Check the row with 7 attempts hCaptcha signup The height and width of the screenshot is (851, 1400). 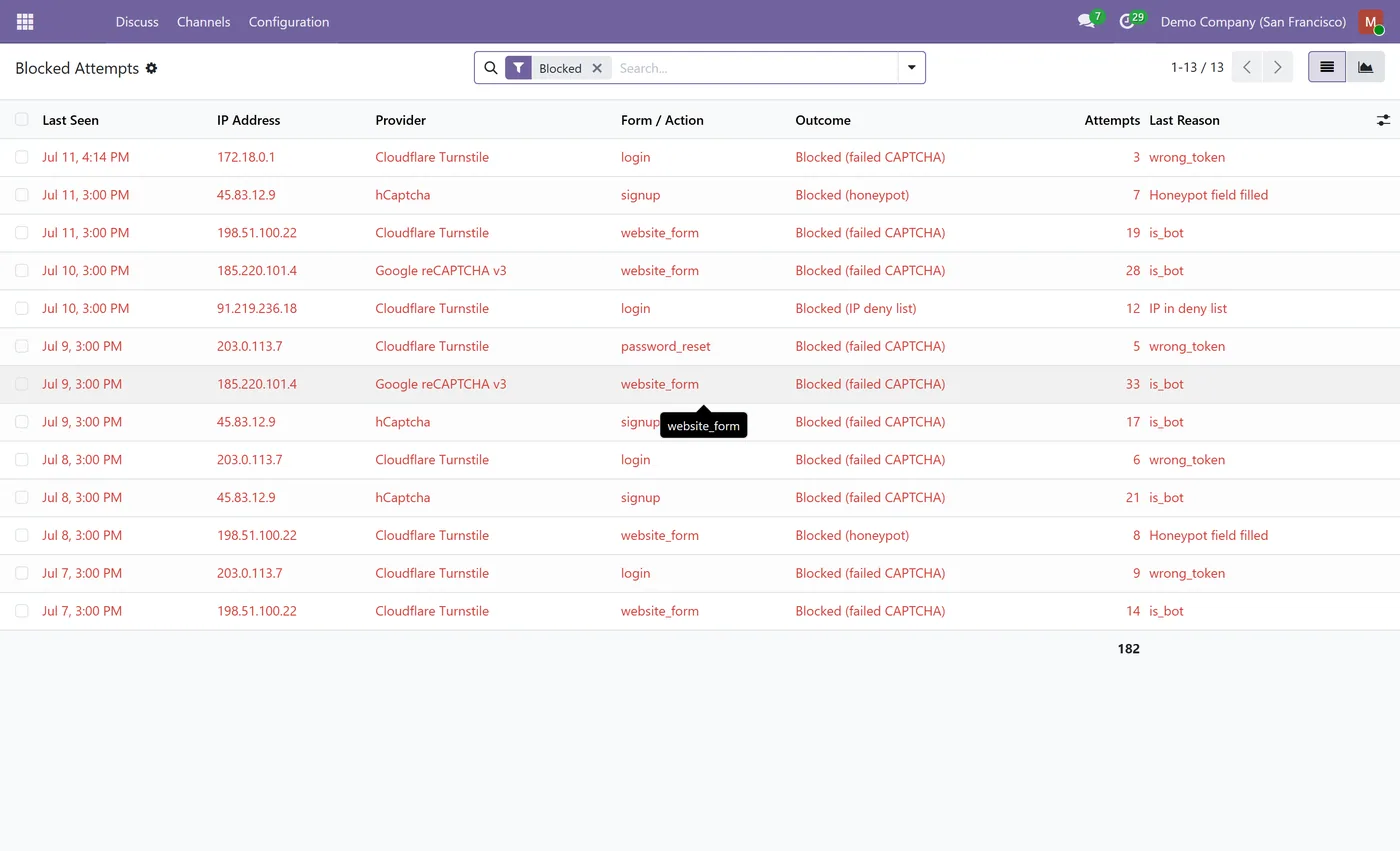point(22,195)
